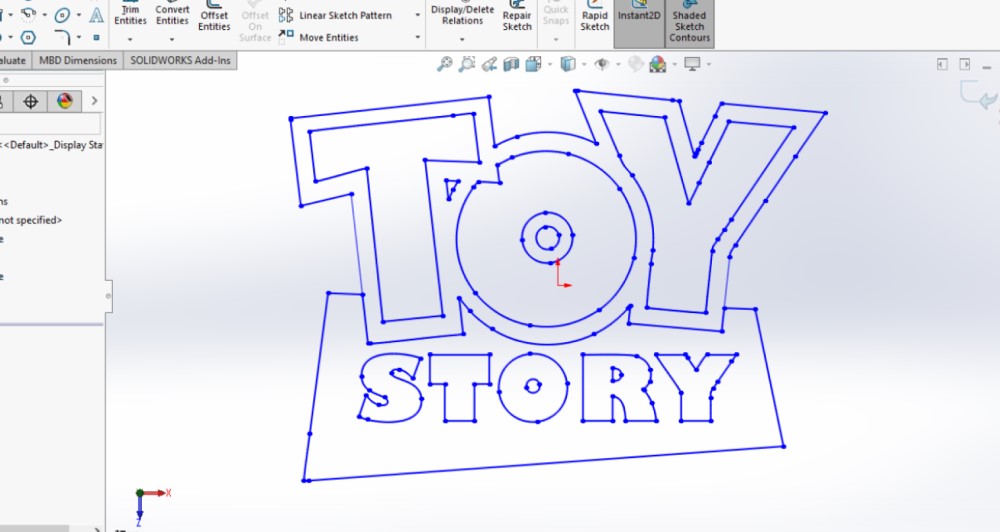Select the Spline sketch tool
This screenshot has height=532, width=1000.
click(x=29, y=15)
